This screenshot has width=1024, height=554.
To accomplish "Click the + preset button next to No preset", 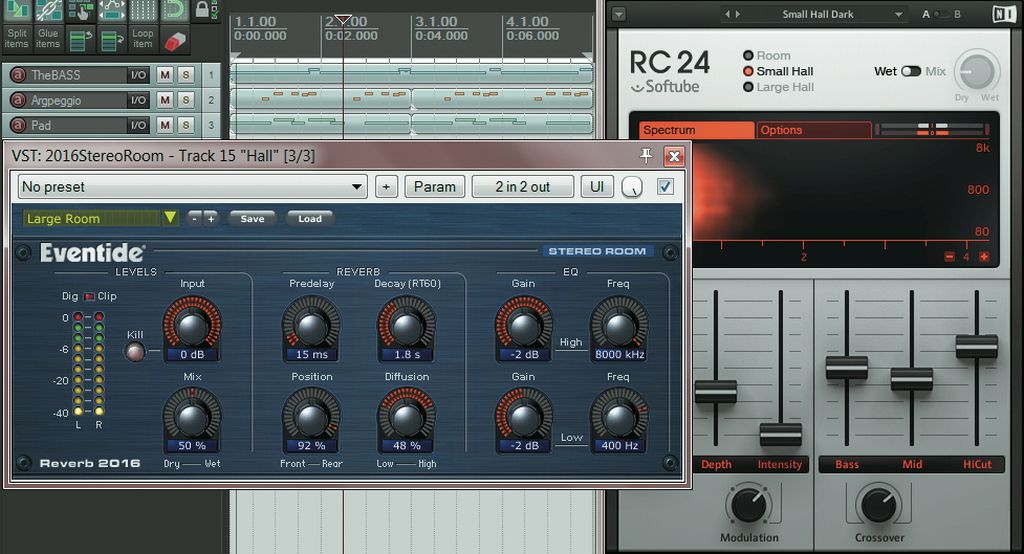I will coord(386,187).
